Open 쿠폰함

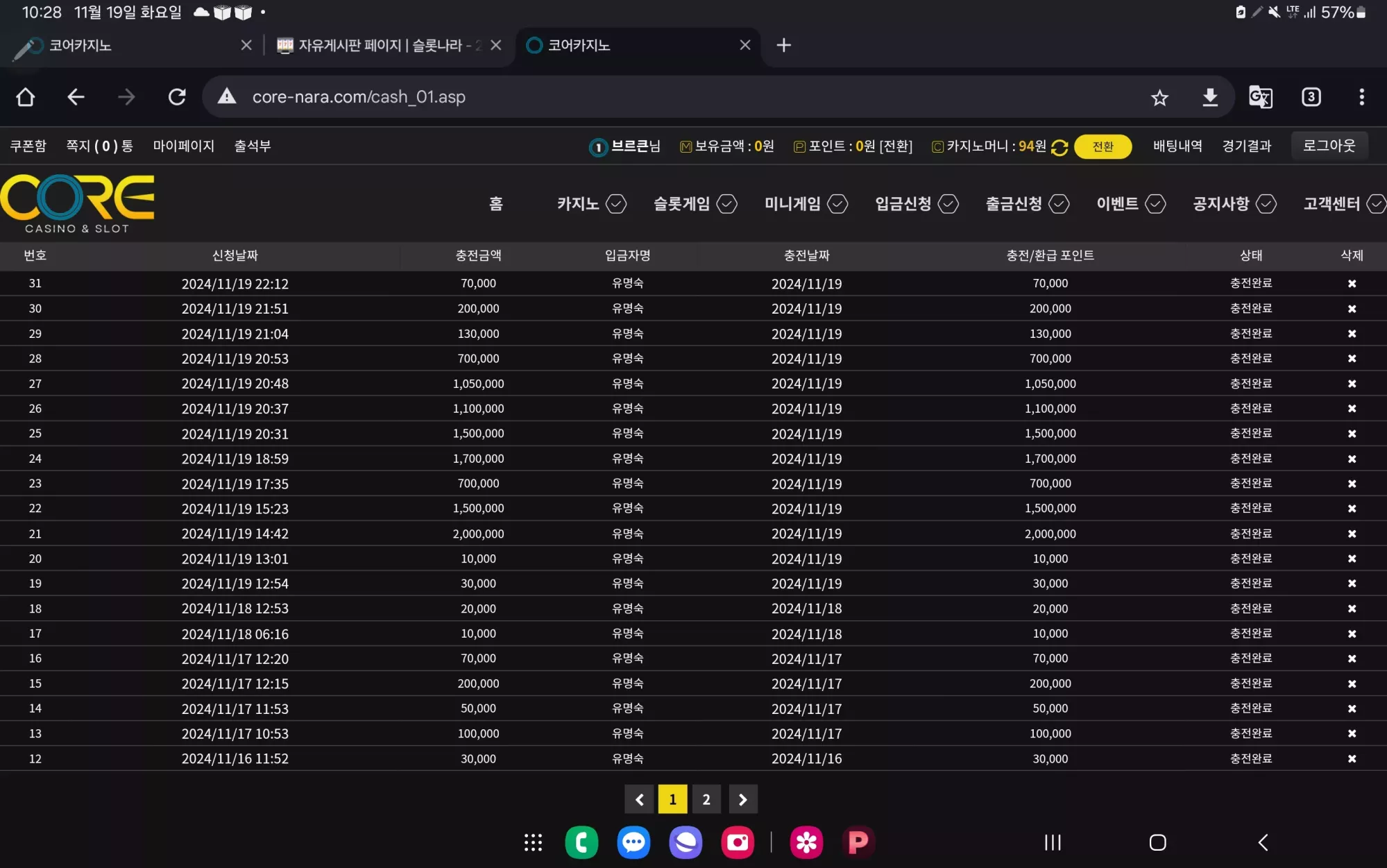point(28,146)
